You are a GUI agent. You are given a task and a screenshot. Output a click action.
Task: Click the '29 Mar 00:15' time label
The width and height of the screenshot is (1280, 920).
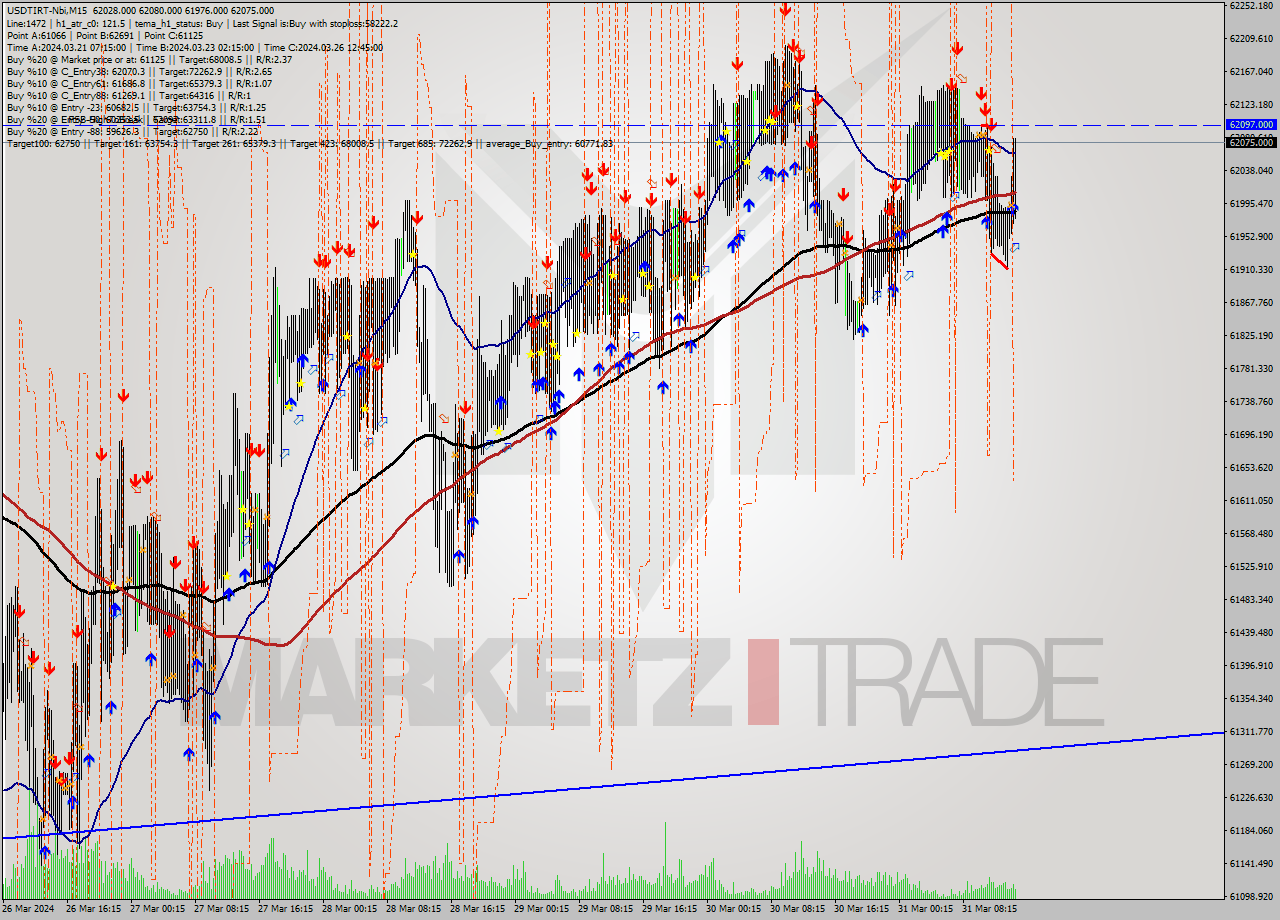(541, 909)
